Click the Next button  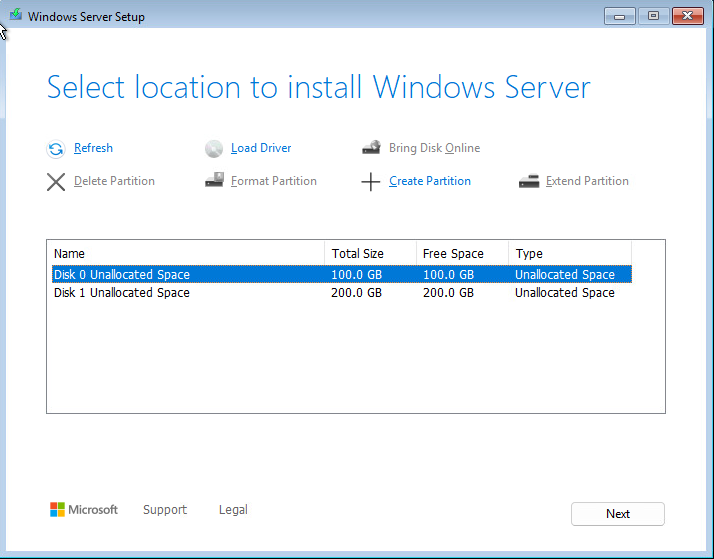point(617,514)
